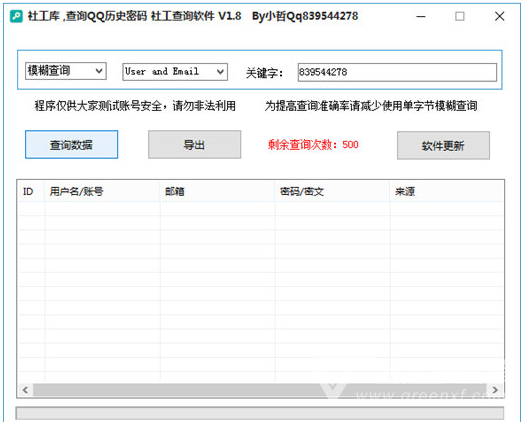Click the left arrow of horizontal scrollbar
The image size is (524, 422).
[25, 390]
